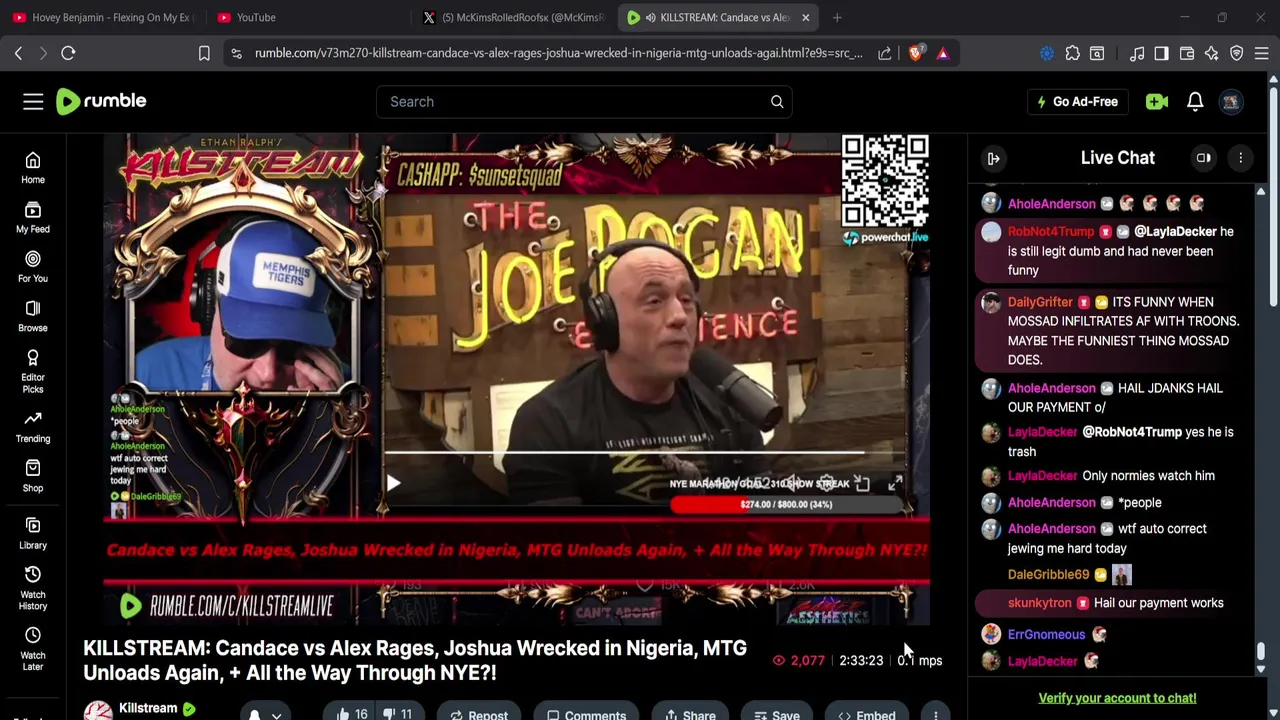This screenshot has width=1280, height=720.
Task: Click the video seek bar
Action: 645,453
